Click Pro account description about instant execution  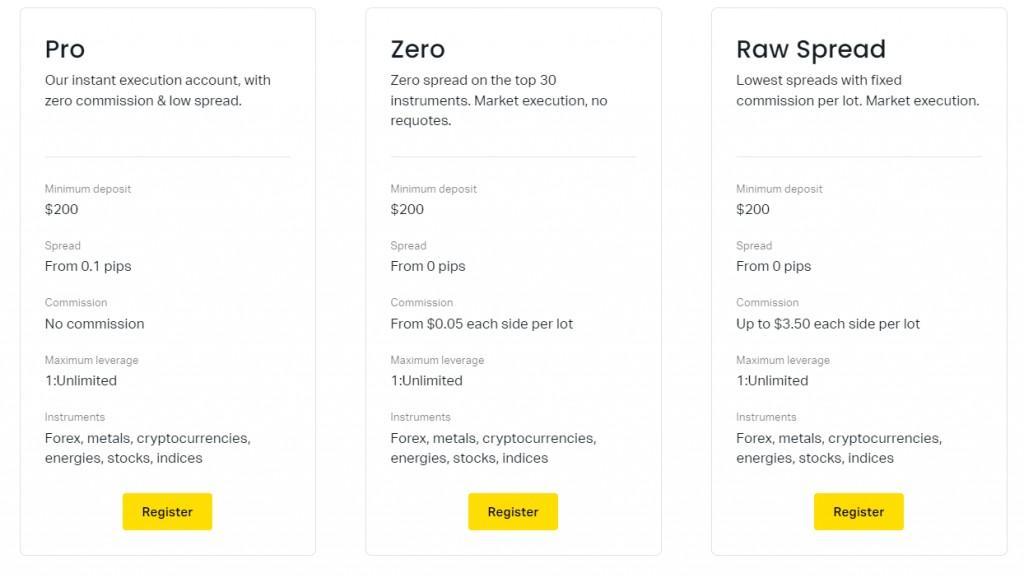[x=157, y=90]
